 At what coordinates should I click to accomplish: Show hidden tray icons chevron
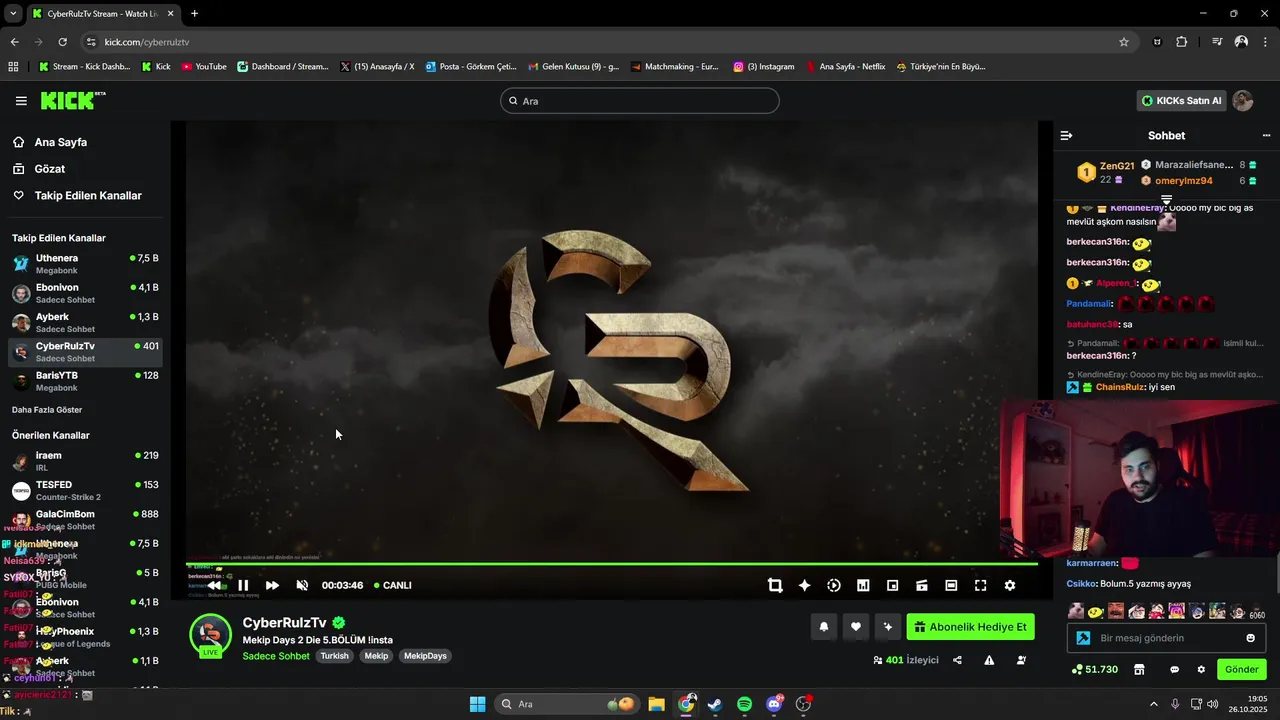point(1153,704)
